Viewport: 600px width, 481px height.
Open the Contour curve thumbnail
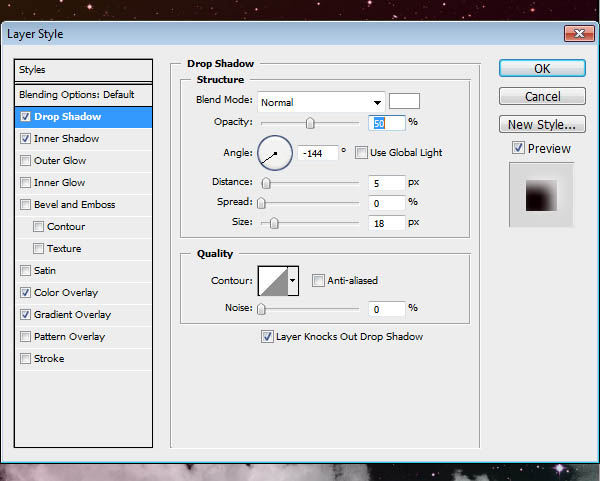[x=273, y=281]
